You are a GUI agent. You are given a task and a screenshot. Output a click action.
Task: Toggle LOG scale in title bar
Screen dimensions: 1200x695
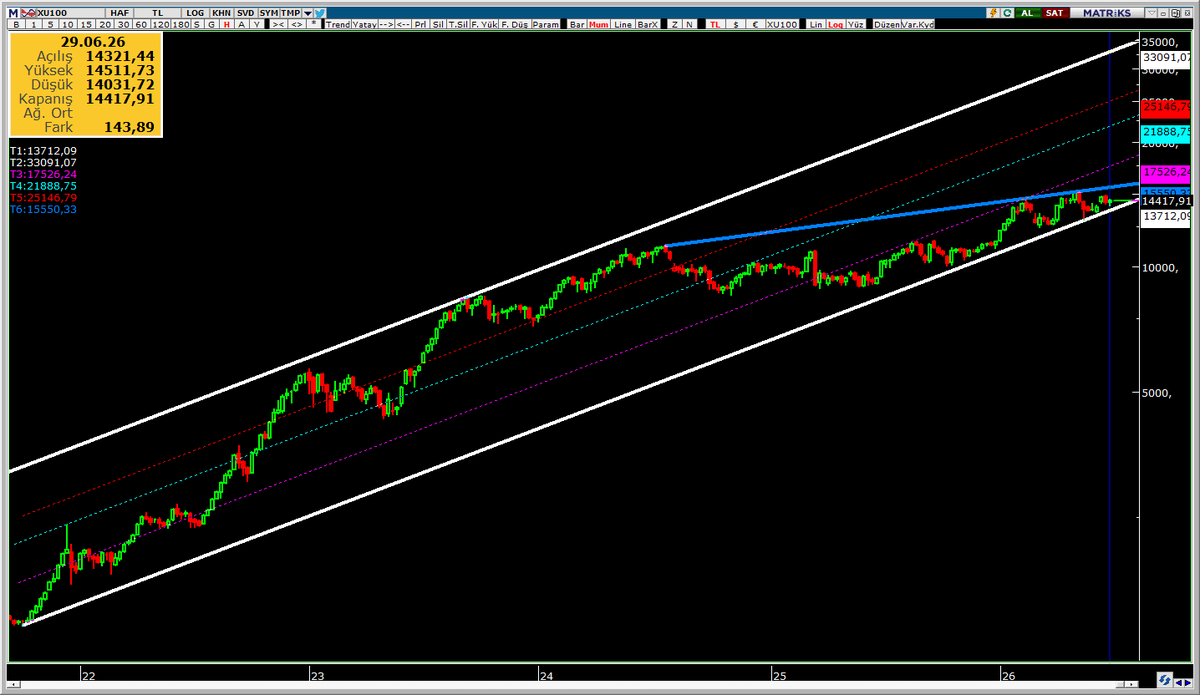point(195,12)
